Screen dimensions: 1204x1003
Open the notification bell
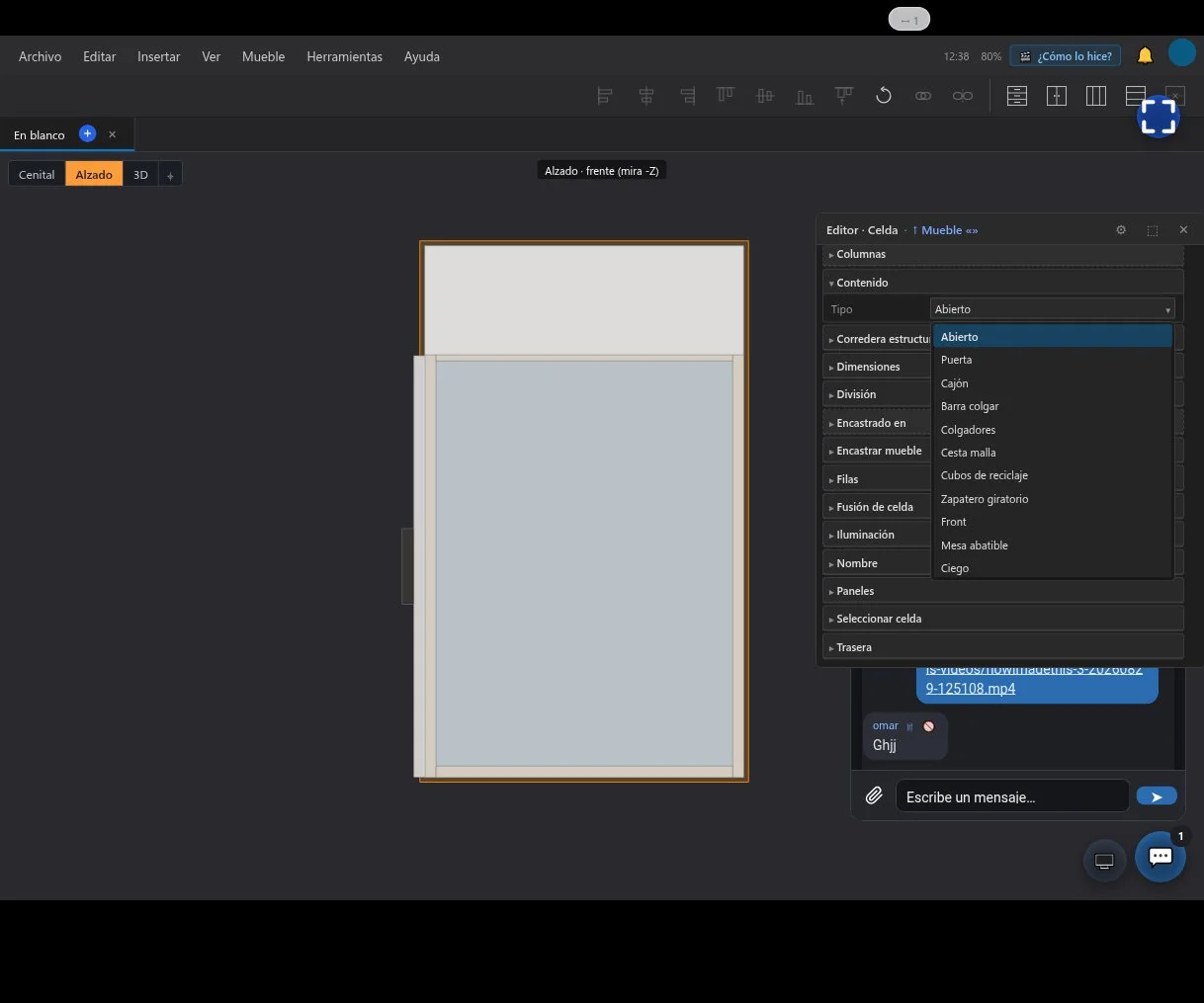point(1145,55)
